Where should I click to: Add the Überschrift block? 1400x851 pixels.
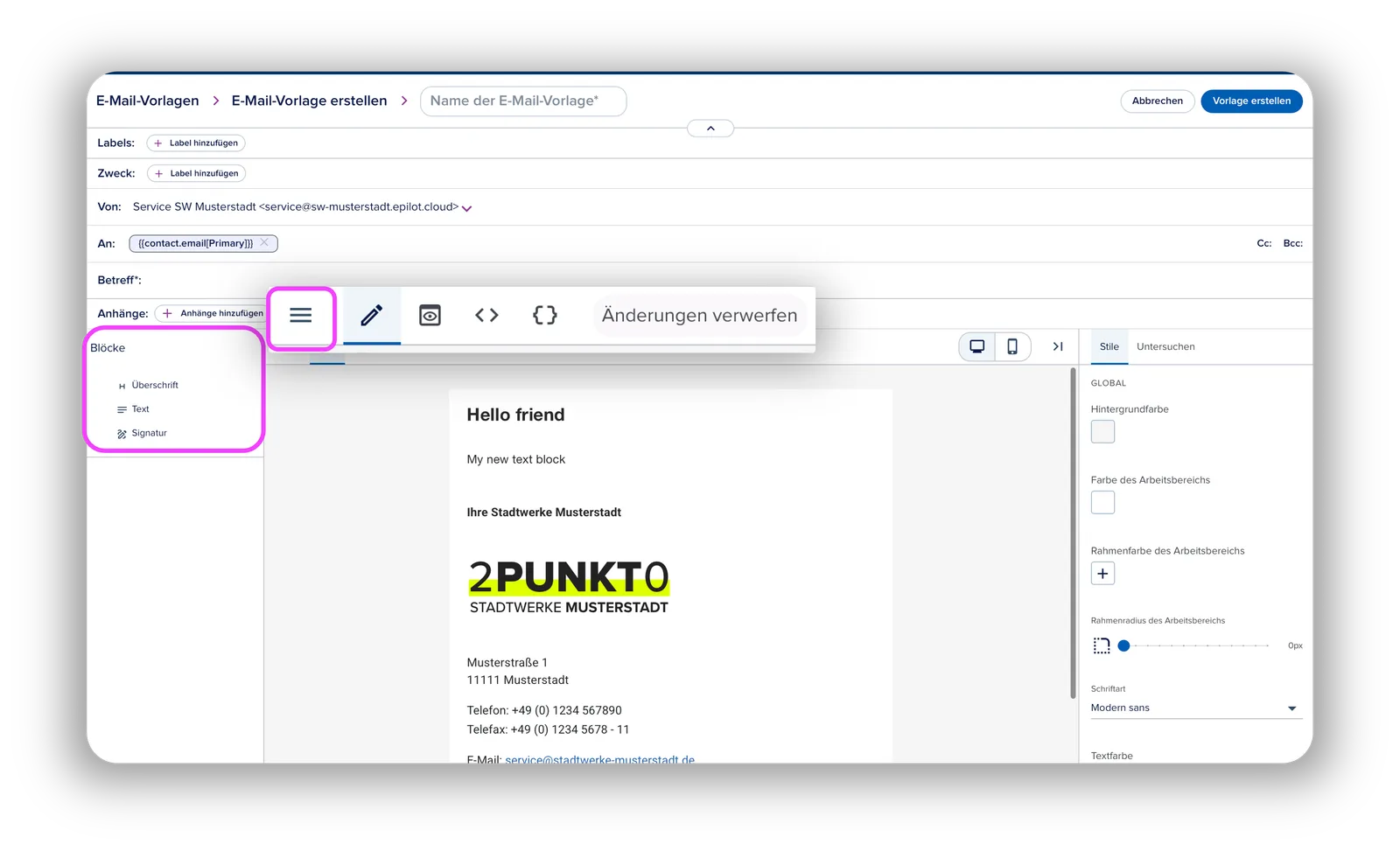pyautogui.click(x=149, y=385)
